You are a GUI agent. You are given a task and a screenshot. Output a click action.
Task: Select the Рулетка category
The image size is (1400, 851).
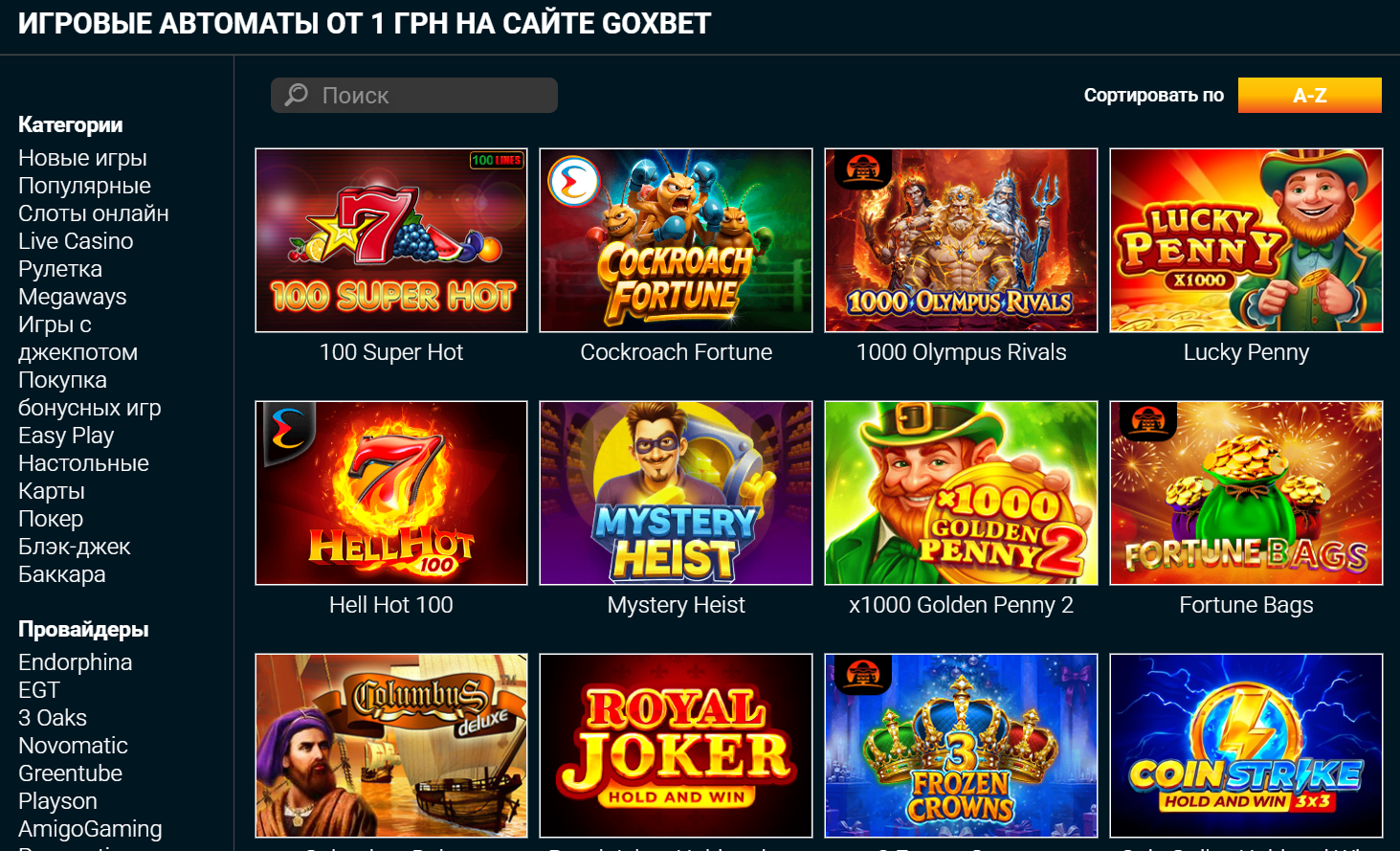(60, 269)
